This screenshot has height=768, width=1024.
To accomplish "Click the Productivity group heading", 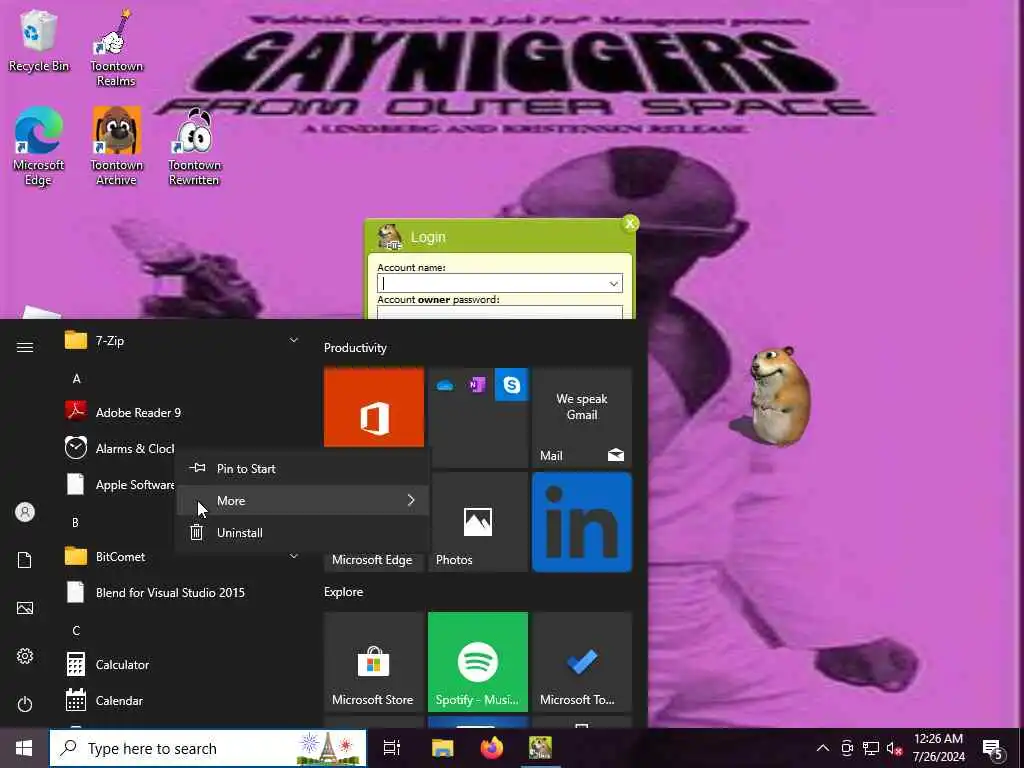I will [x=355, y=348].
